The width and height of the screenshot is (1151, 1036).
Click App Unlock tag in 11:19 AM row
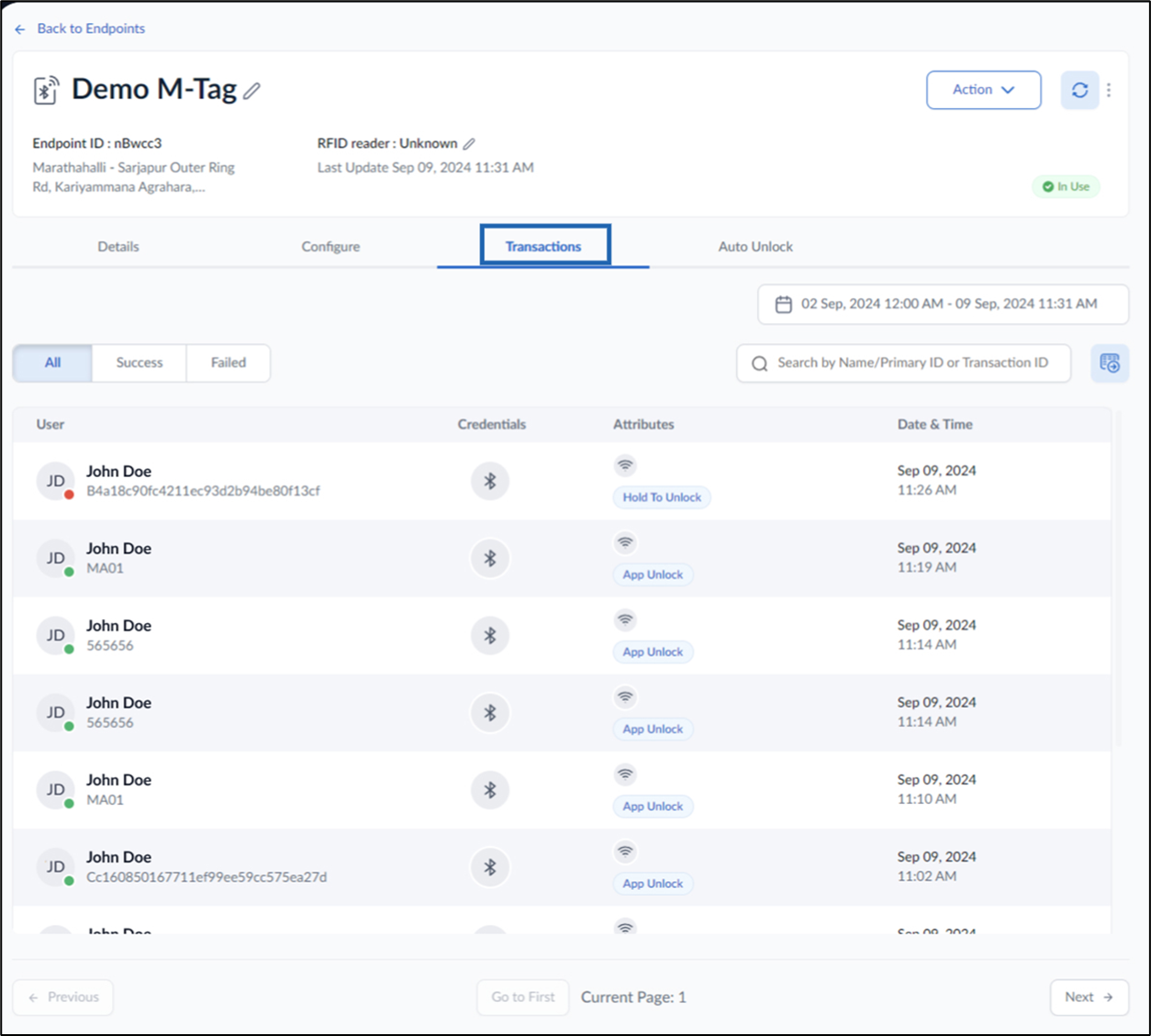(653, 574)
